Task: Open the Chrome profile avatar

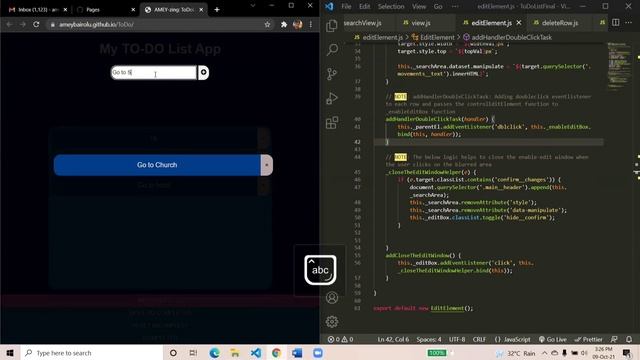Action: tap(298, 24)
